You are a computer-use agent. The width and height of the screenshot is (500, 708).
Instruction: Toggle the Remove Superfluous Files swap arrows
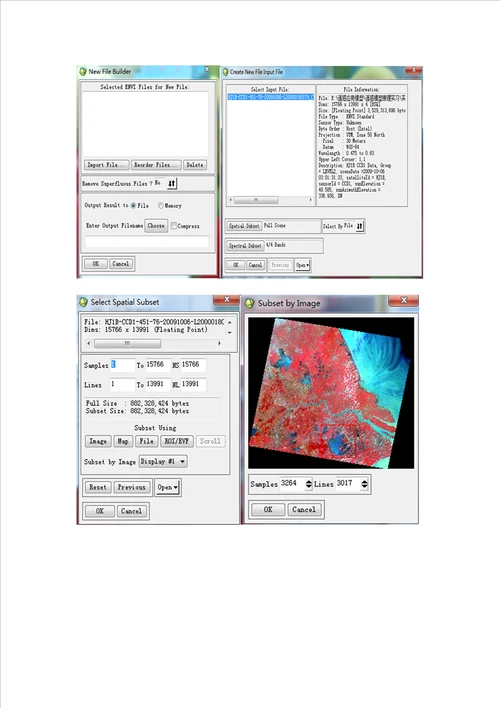(172, 183)
